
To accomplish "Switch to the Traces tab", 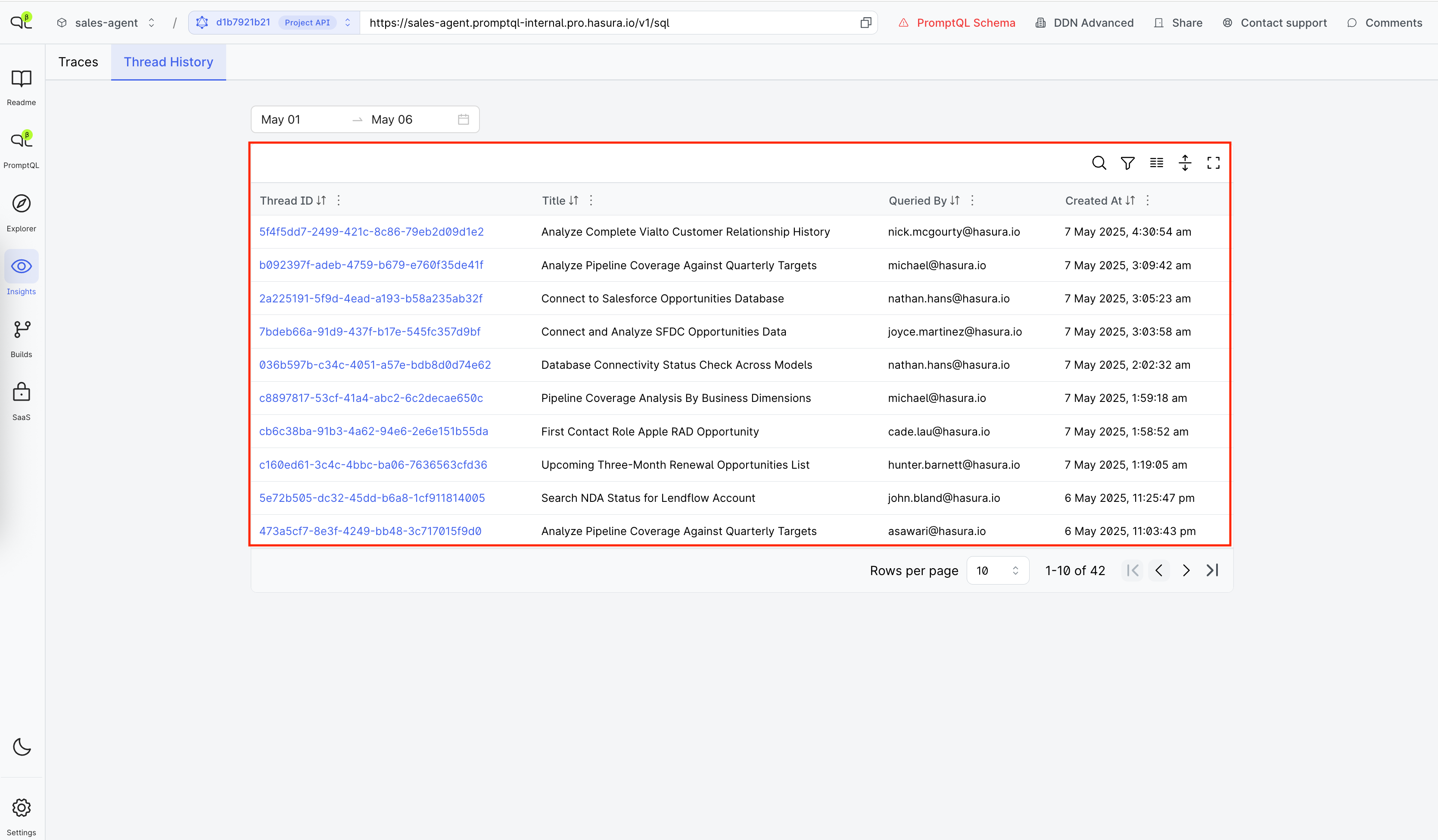I will coord(78,62).
